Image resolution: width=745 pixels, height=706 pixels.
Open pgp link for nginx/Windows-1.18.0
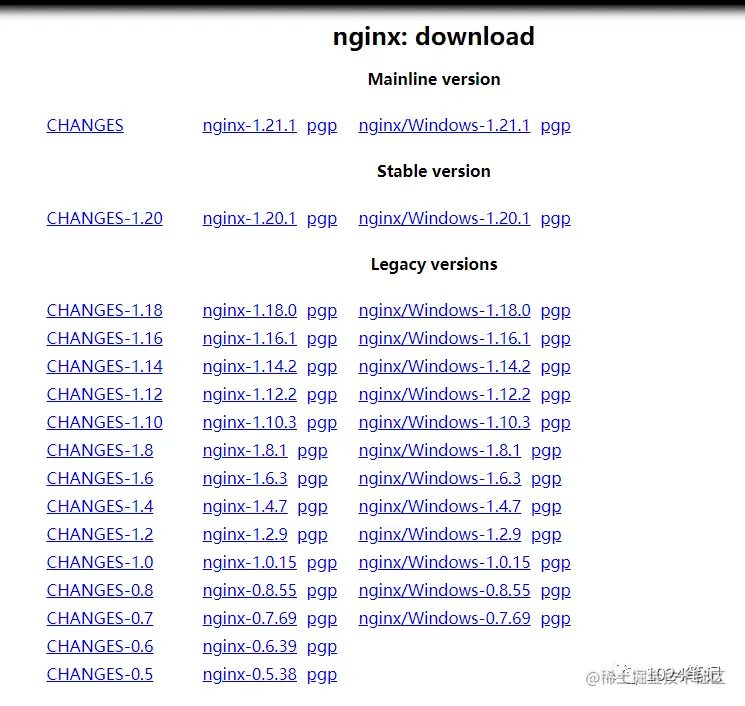click(555, 311)
